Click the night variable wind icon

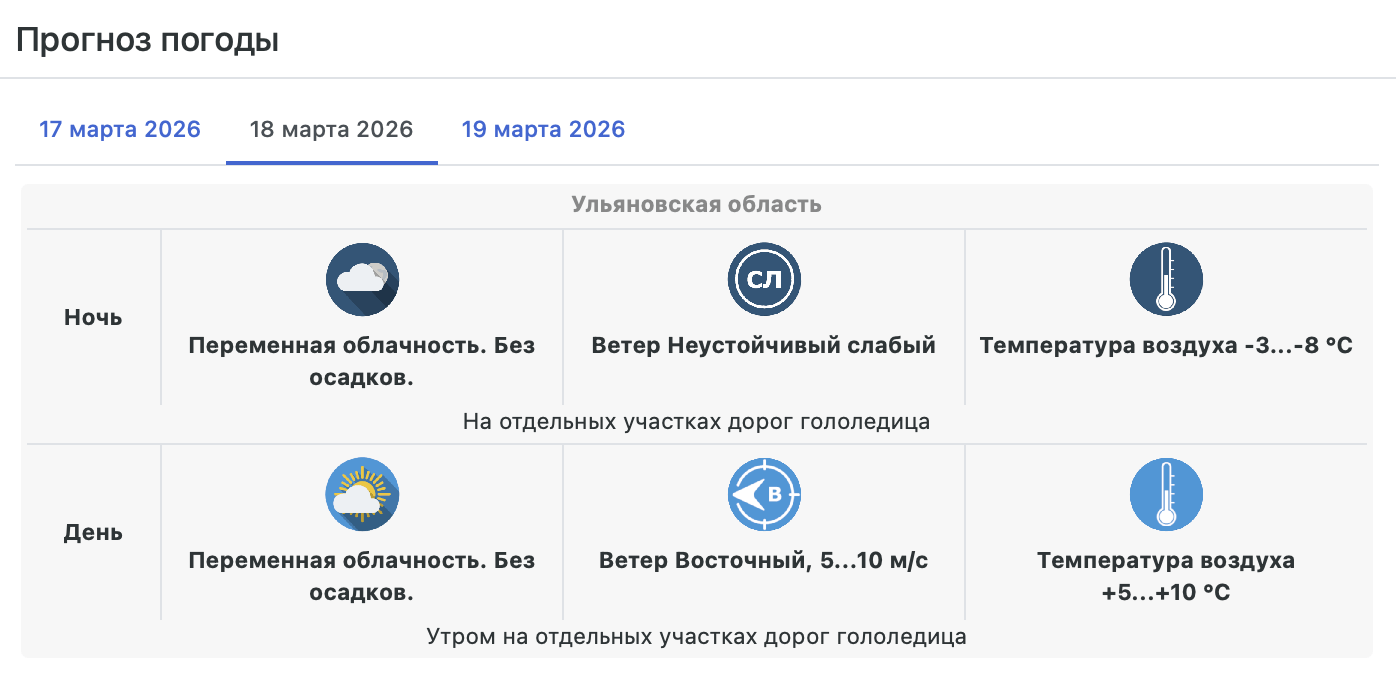(x=764, y=280)
